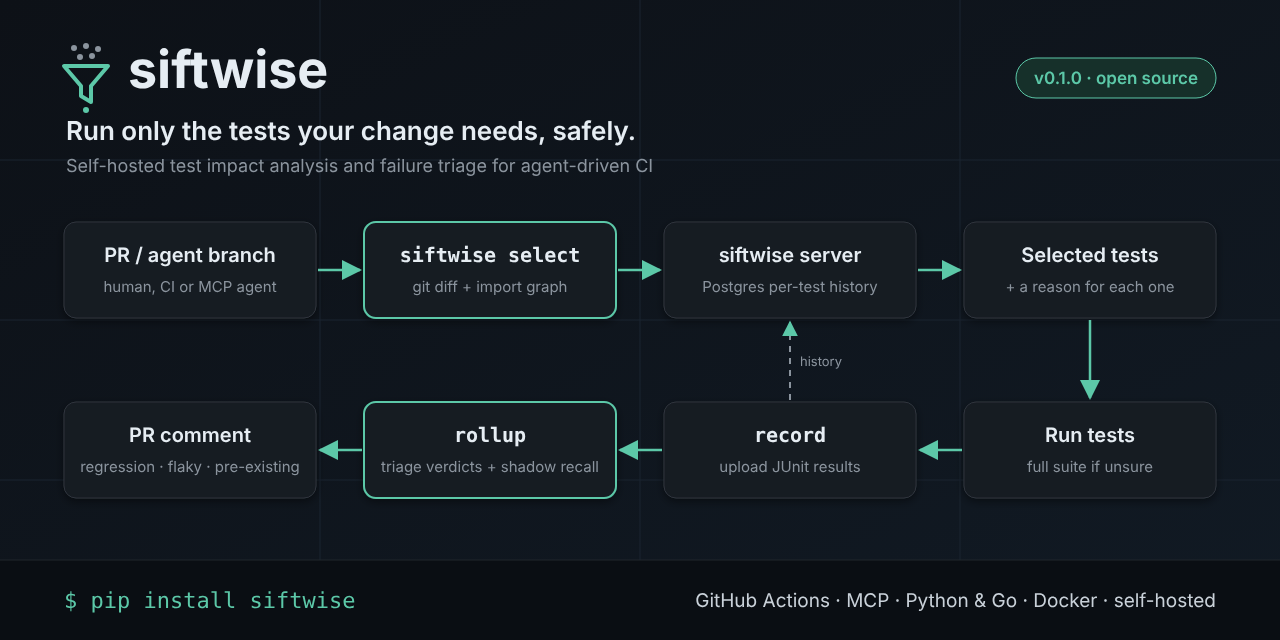Screen dimensions: 1280x640
Task: Click the small "history" label by the dashed line
Action: tap(821, 361)
